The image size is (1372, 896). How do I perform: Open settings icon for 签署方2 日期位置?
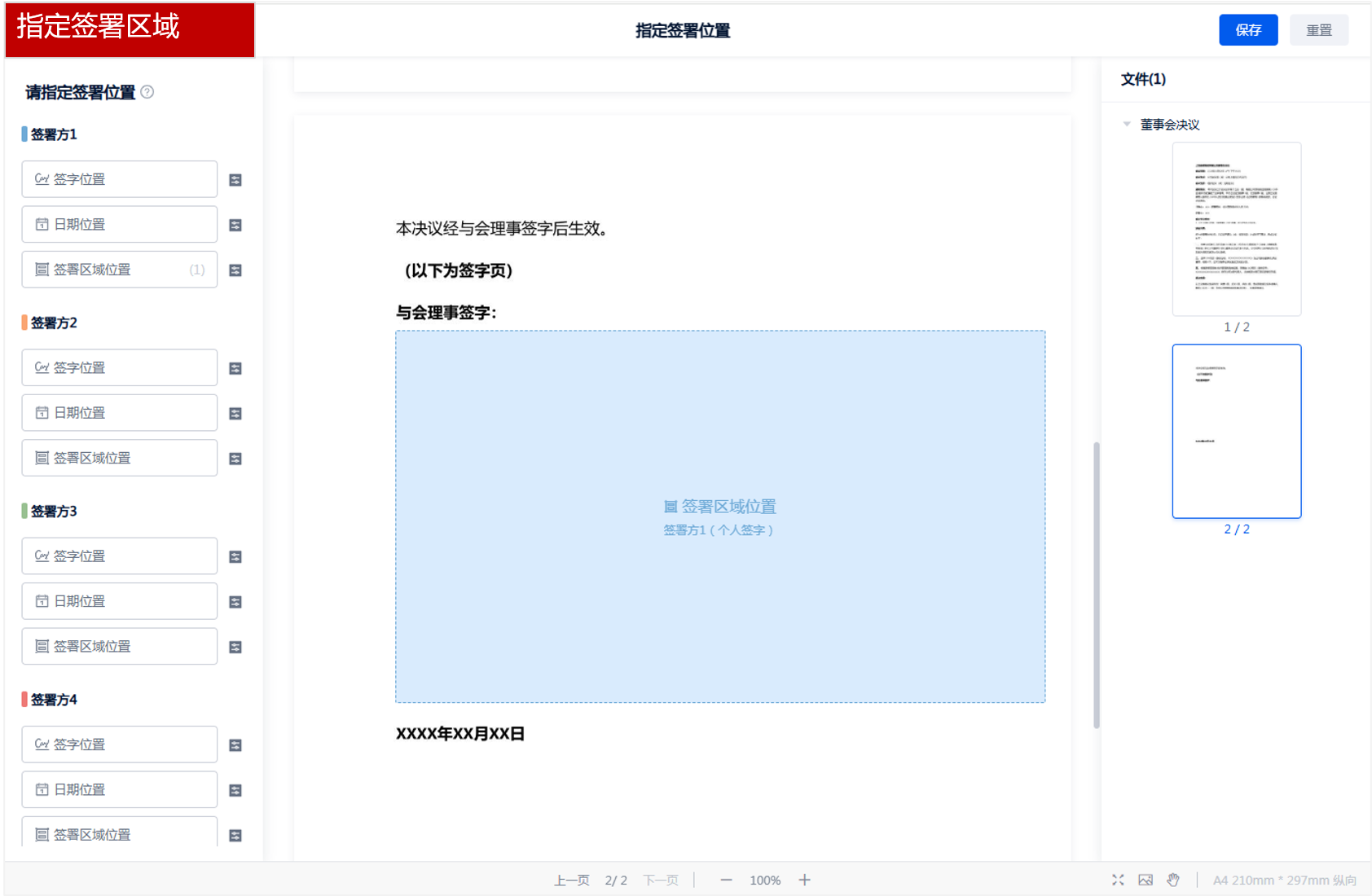point(235,414)
